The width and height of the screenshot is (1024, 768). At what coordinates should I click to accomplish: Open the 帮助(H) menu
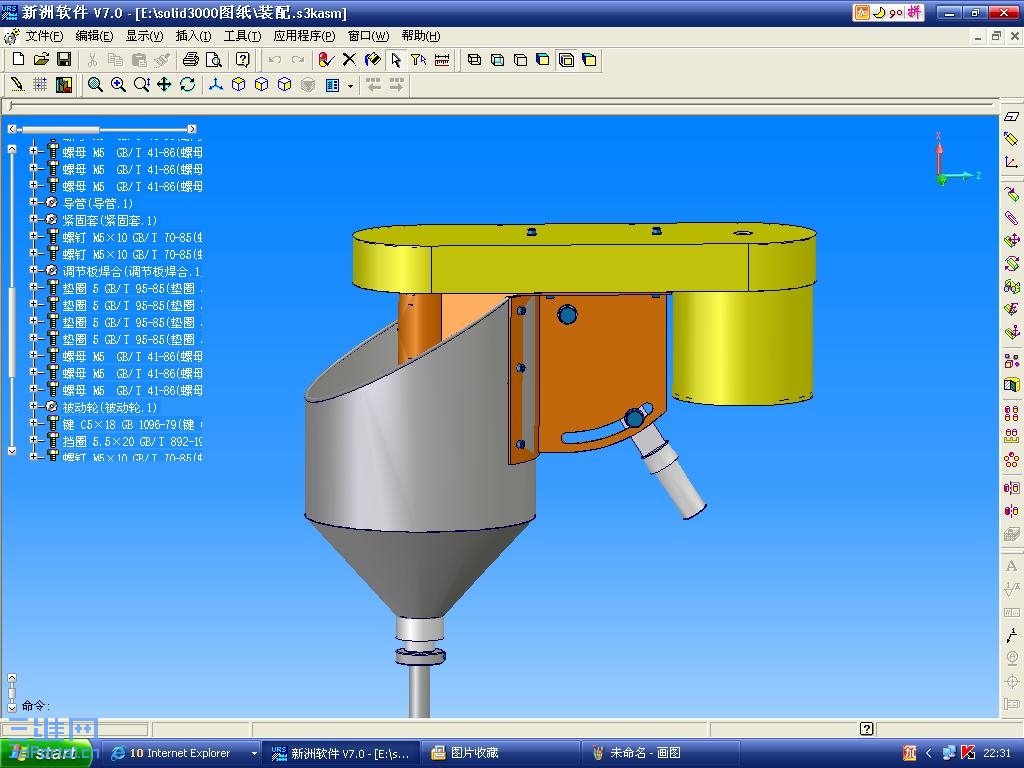[x=421, y=36]
